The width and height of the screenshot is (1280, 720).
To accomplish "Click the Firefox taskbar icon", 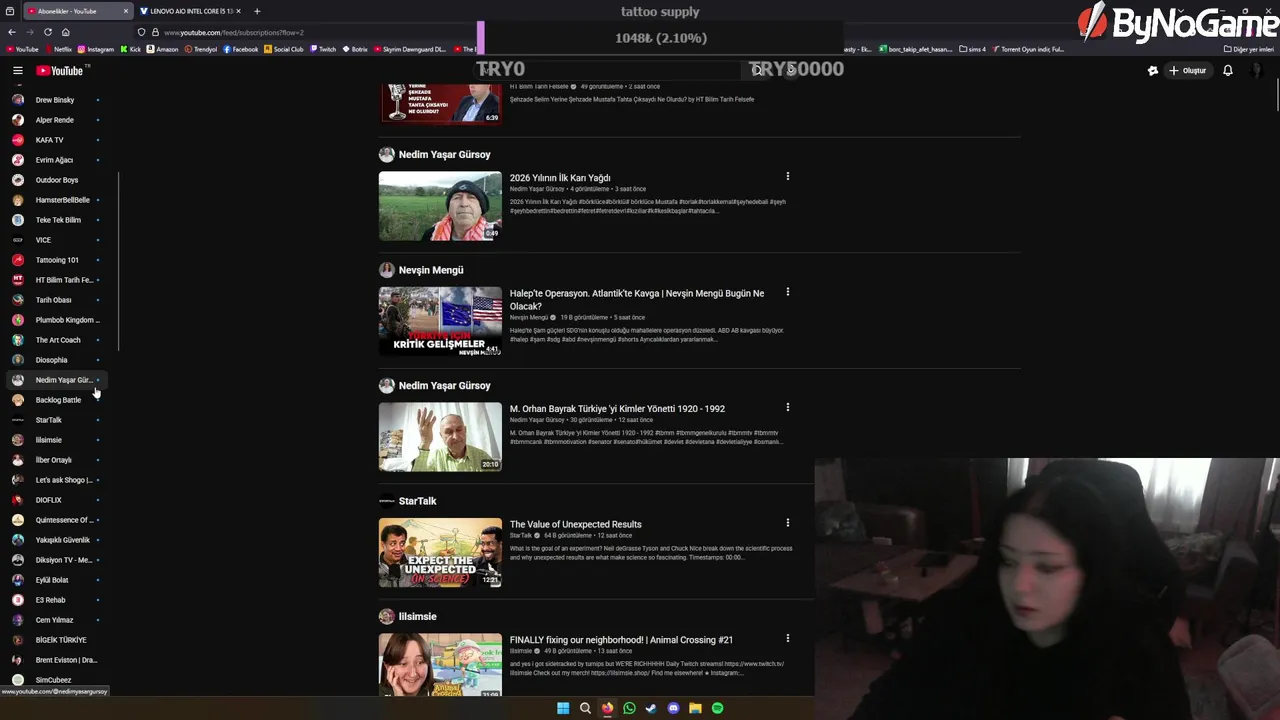I will pyautogui.click(x=607, y=708).
